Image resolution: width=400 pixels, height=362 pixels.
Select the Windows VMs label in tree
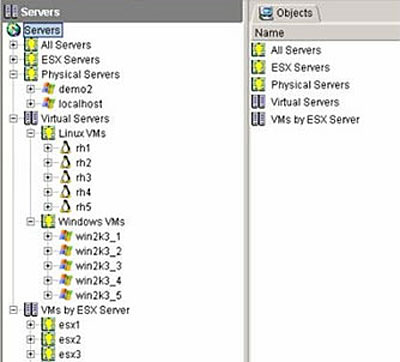[x=92, y=222]
